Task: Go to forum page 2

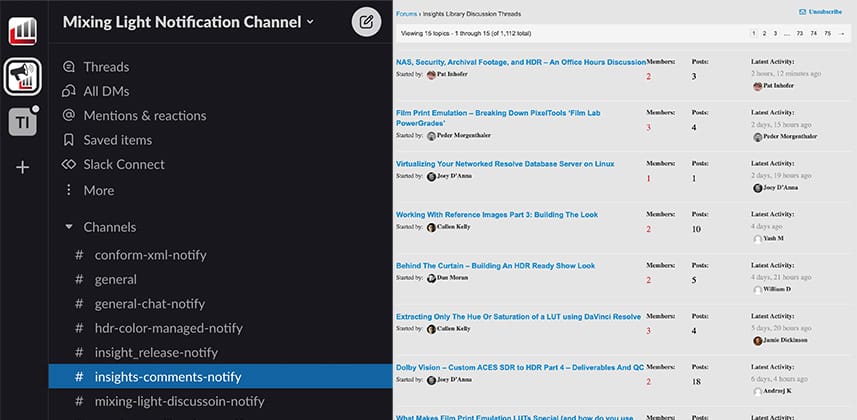Action: click(764, 33)
